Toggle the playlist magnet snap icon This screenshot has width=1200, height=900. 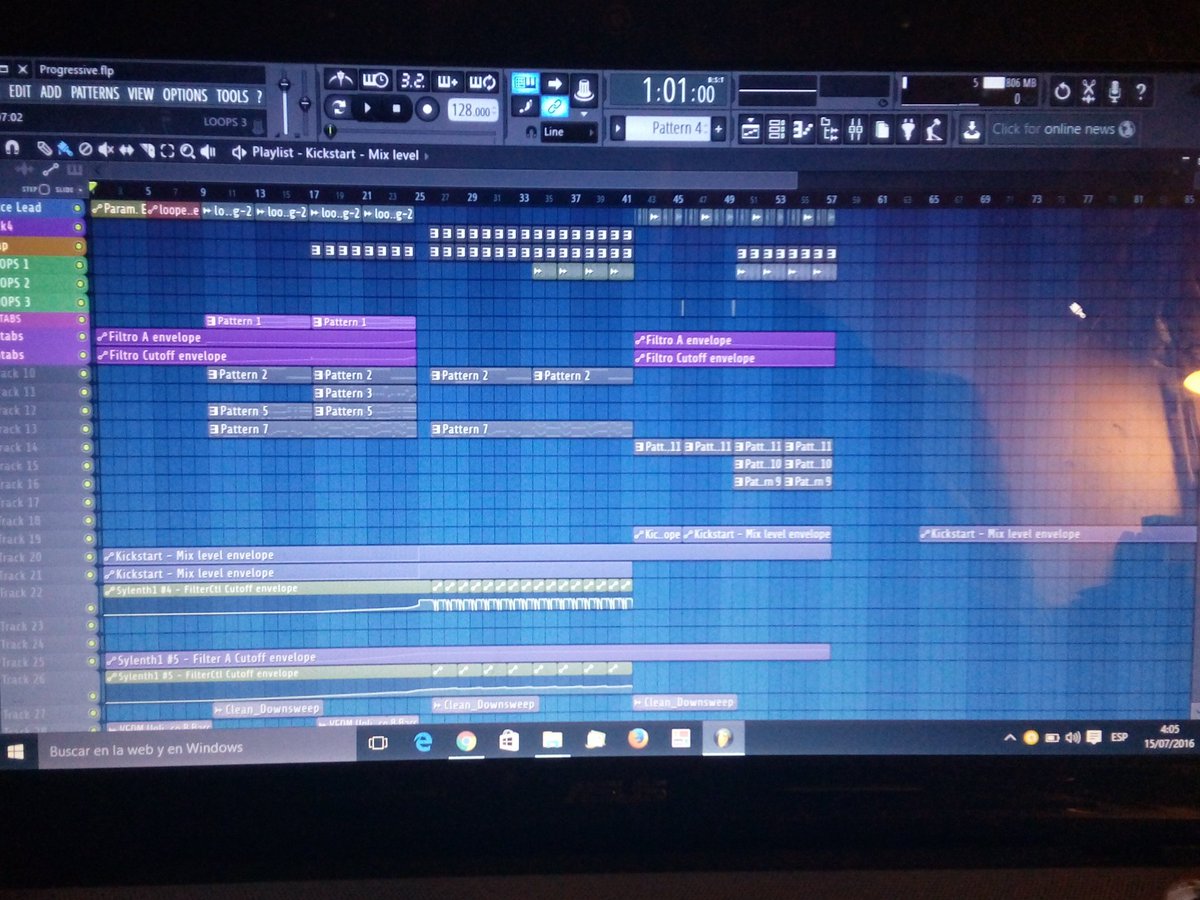point(12,149)
